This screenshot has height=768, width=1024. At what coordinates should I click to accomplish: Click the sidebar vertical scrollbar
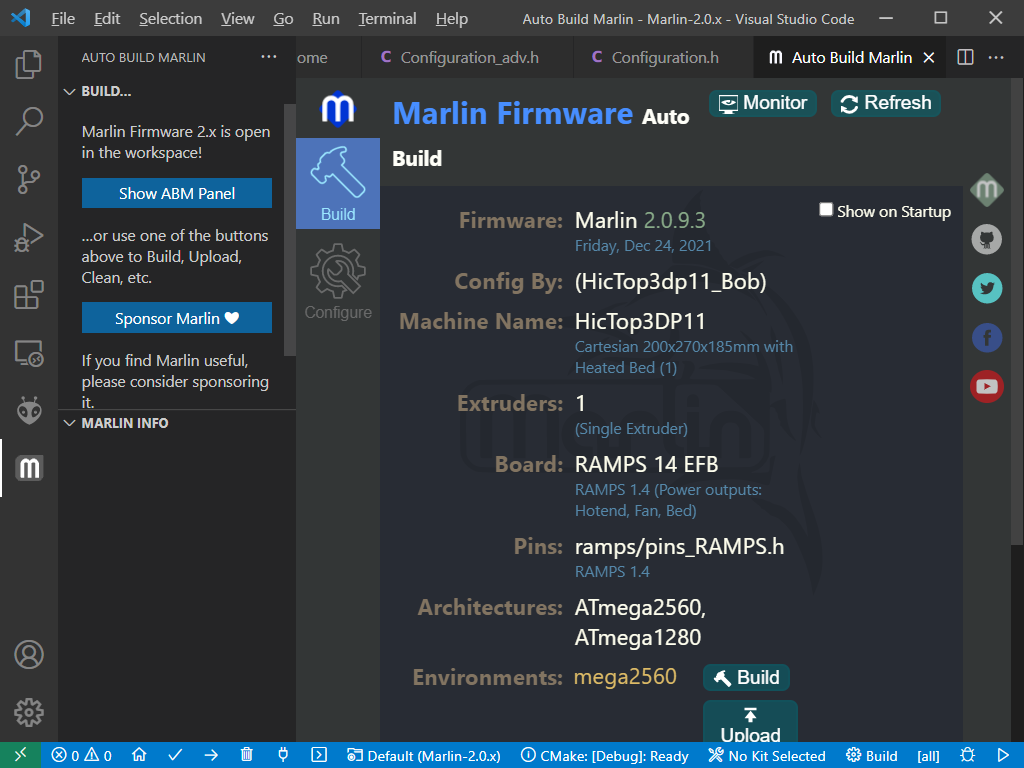[x=289, y=230]
